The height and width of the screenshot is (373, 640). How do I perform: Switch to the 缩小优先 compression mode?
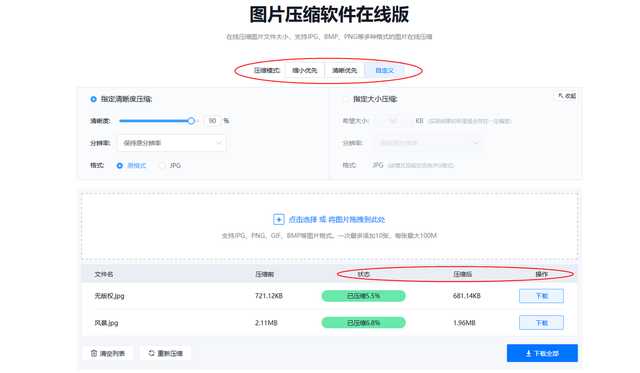(x=304, y=71)
